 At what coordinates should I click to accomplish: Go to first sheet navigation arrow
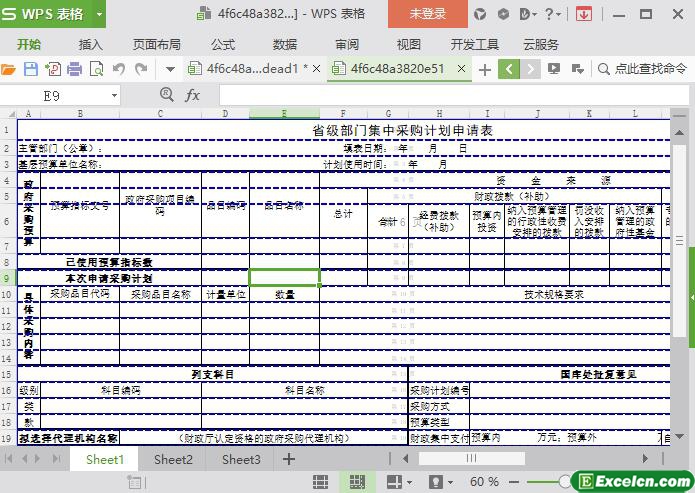pos(8,458)
